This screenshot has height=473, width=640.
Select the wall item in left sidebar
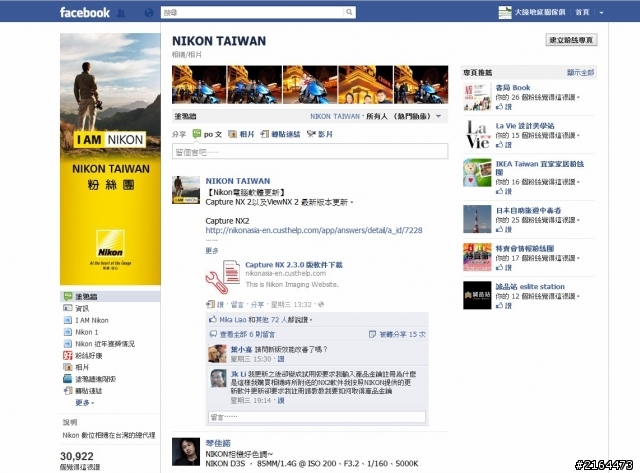point(110,296)
